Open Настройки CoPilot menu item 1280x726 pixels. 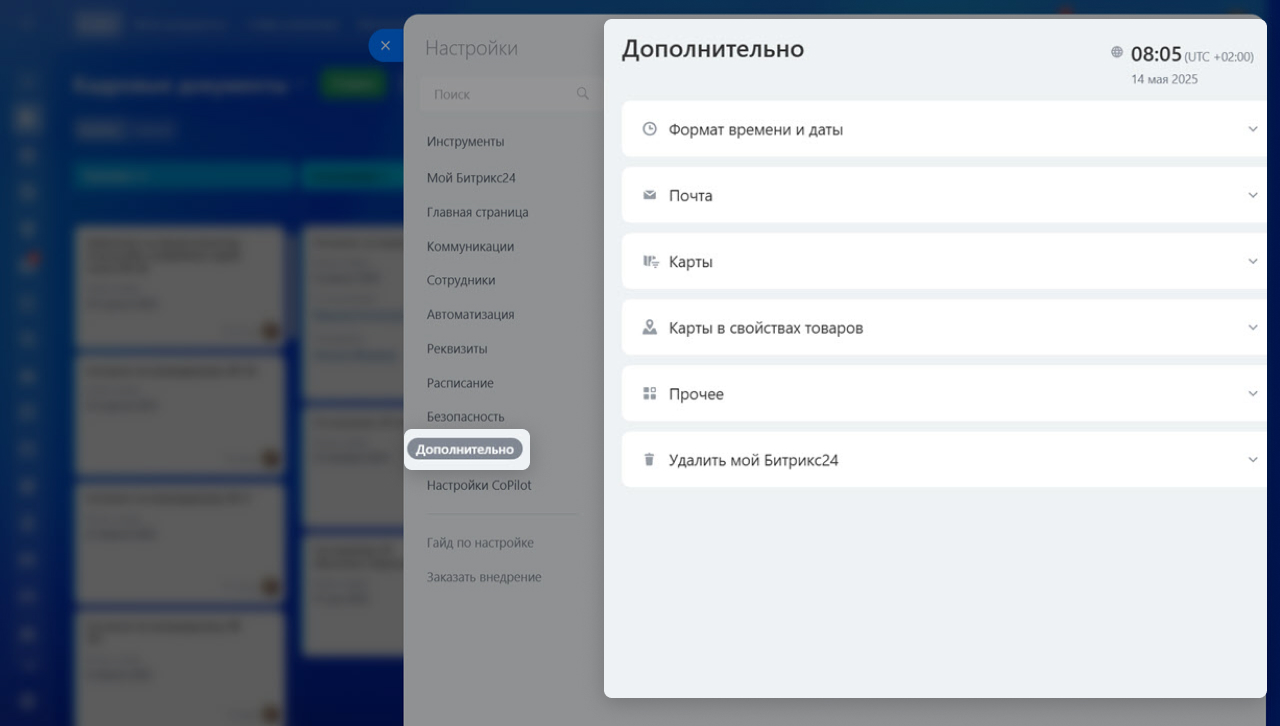(x=479, y=486)
